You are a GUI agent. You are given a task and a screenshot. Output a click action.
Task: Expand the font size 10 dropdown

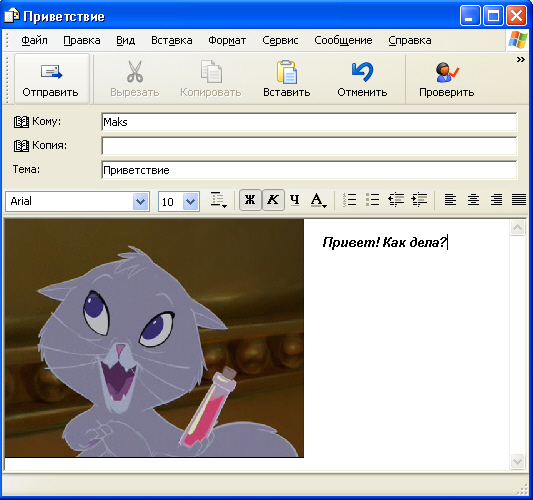pos(191,202)
